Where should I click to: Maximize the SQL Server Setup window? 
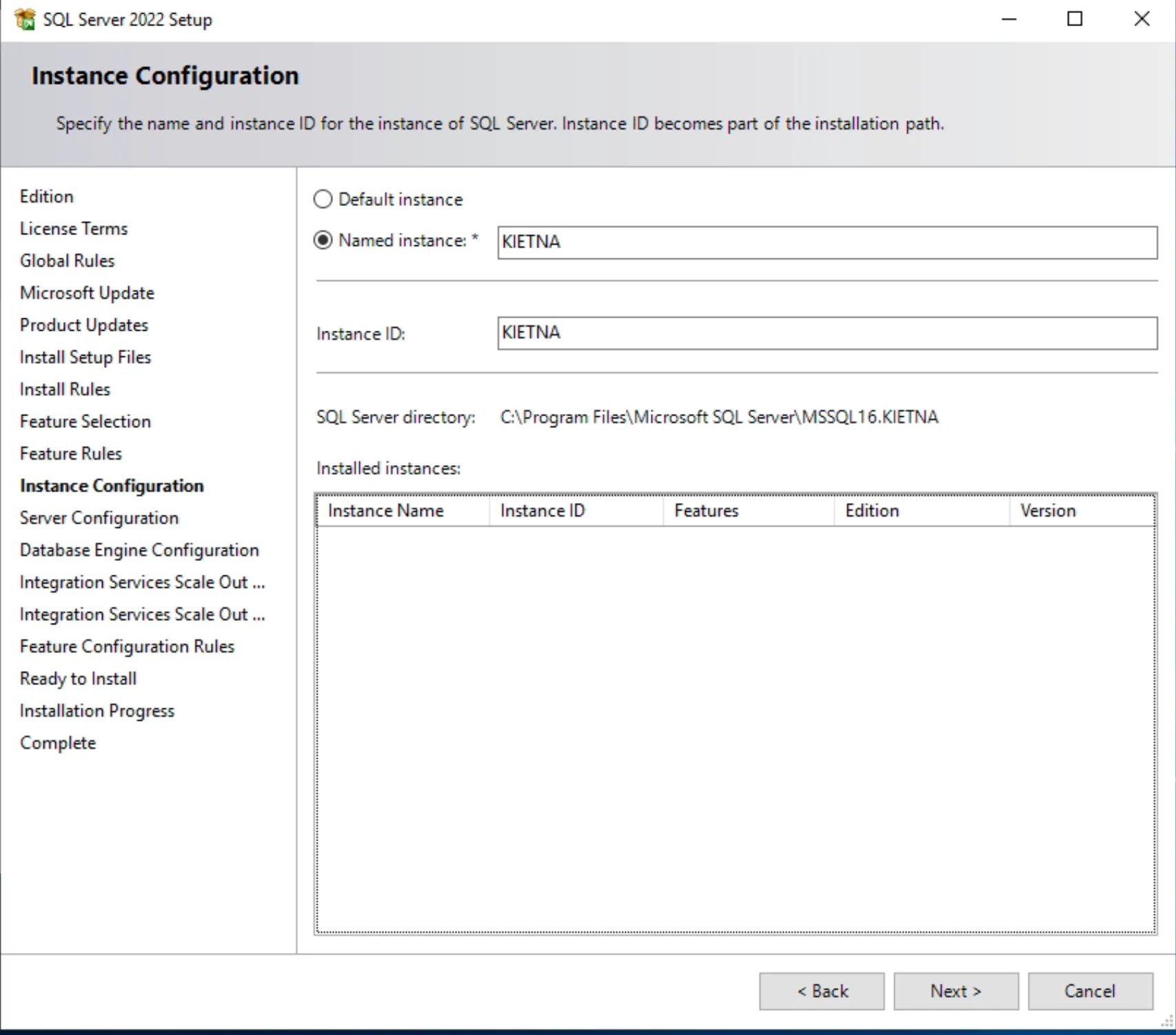pos(1075,19)
